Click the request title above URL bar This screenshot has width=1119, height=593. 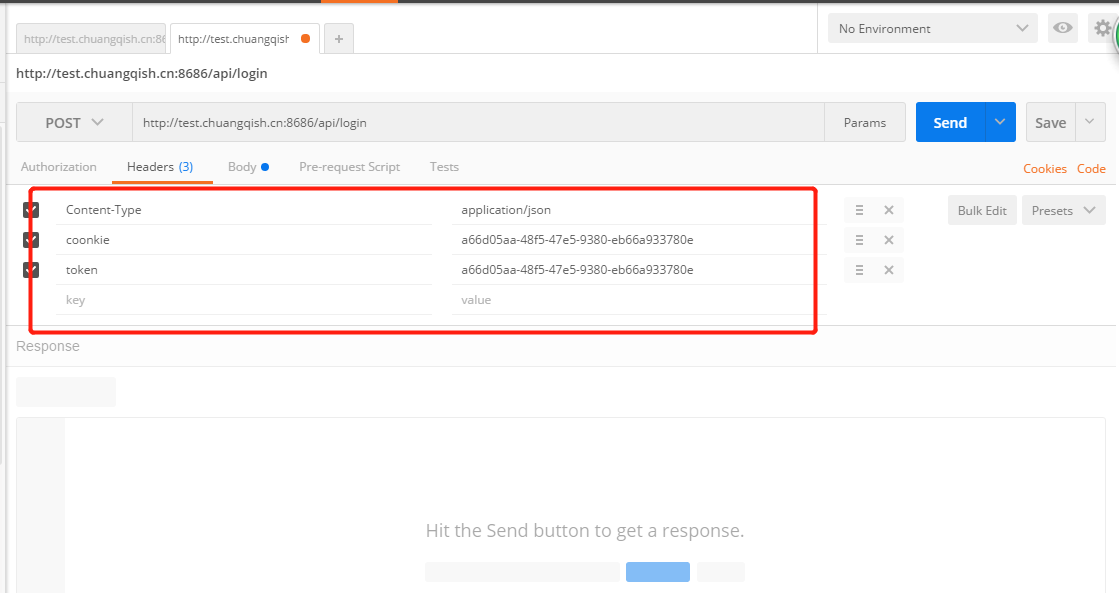(141, 73)
